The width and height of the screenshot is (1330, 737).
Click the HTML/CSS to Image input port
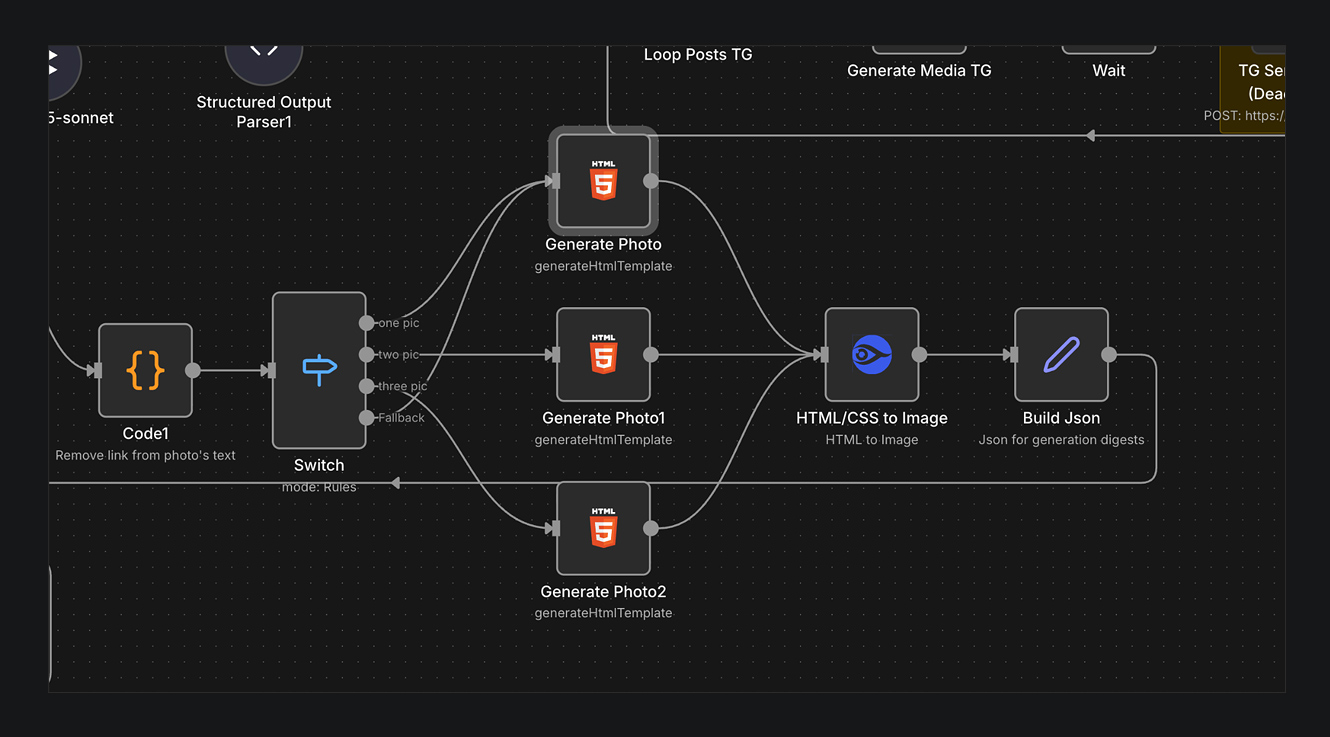coord(822,354)
